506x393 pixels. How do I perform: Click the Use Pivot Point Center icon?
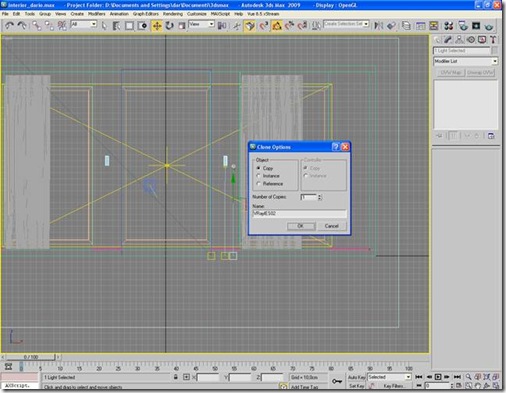tap(222, 26)
